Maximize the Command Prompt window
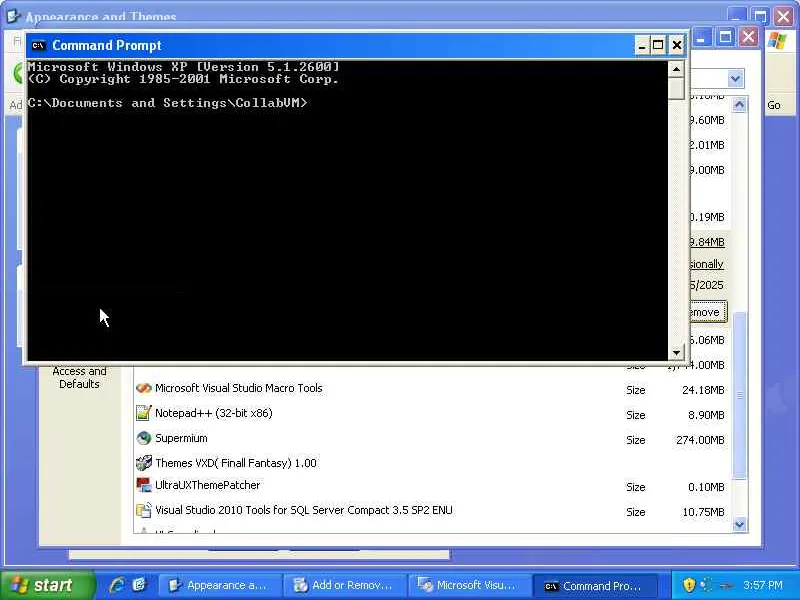 coord(658,46)
